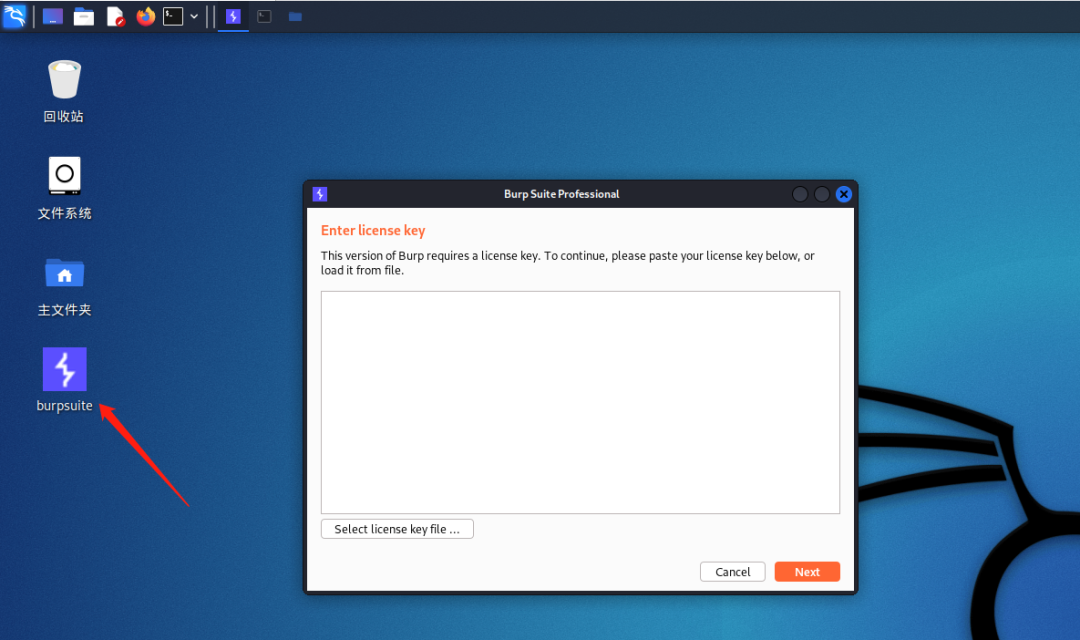Select the 回收站 trash desktop icon
1080x640 pixels.
click(x=64, y=91)
